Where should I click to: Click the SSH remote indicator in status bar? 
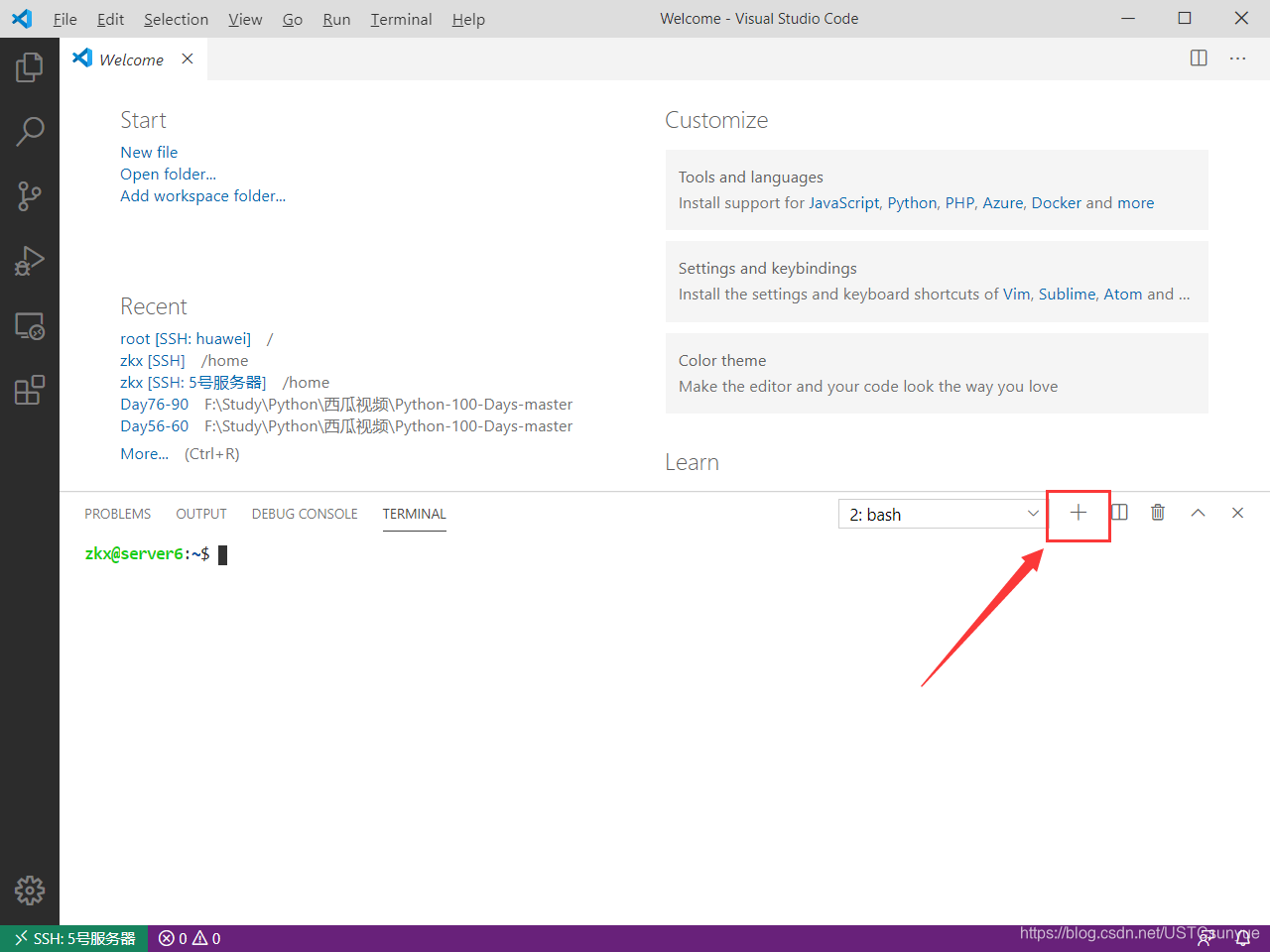[74, 938]
